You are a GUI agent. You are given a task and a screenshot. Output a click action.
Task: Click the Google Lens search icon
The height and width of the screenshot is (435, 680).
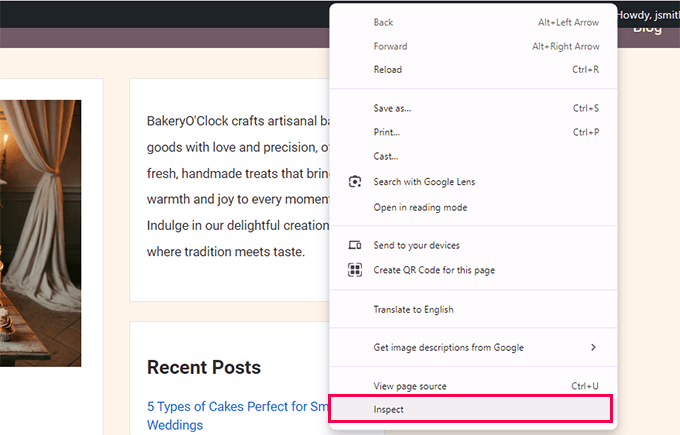coord(354,182)
